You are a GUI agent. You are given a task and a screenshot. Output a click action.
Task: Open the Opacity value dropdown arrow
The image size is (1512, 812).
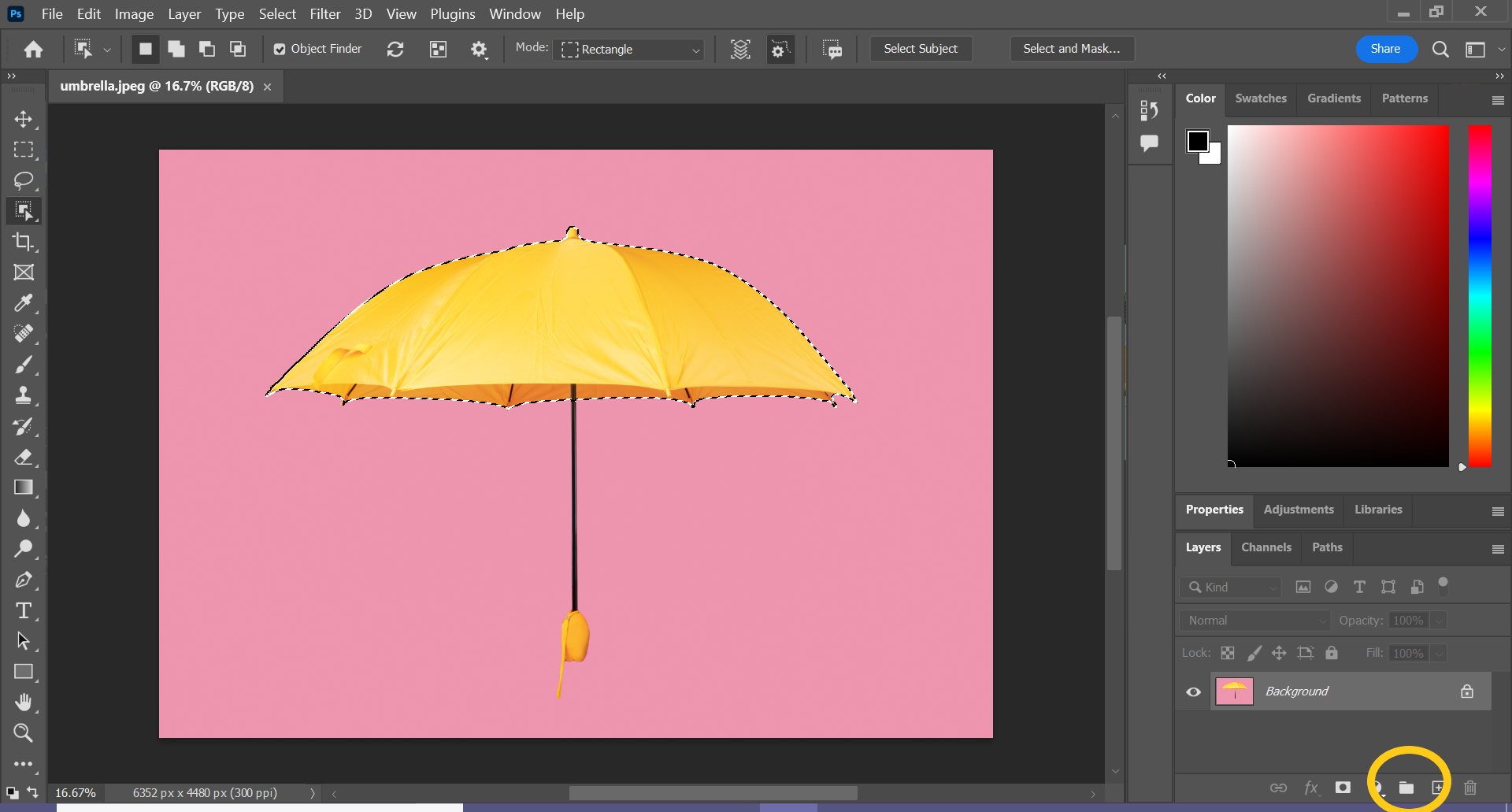tap(1439, 621)
